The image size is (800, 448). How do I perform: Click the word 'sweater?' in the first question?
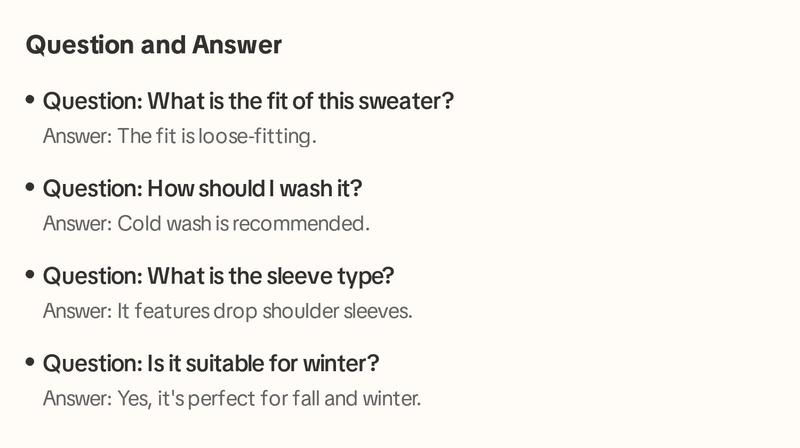(x=406, y=101)
